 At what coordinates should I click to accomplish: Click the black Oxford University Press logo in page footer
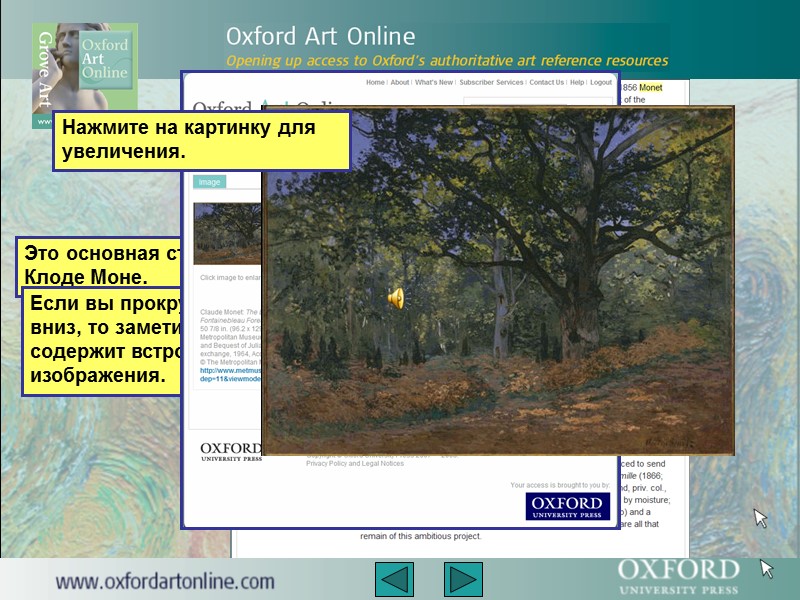pos(231,452)
